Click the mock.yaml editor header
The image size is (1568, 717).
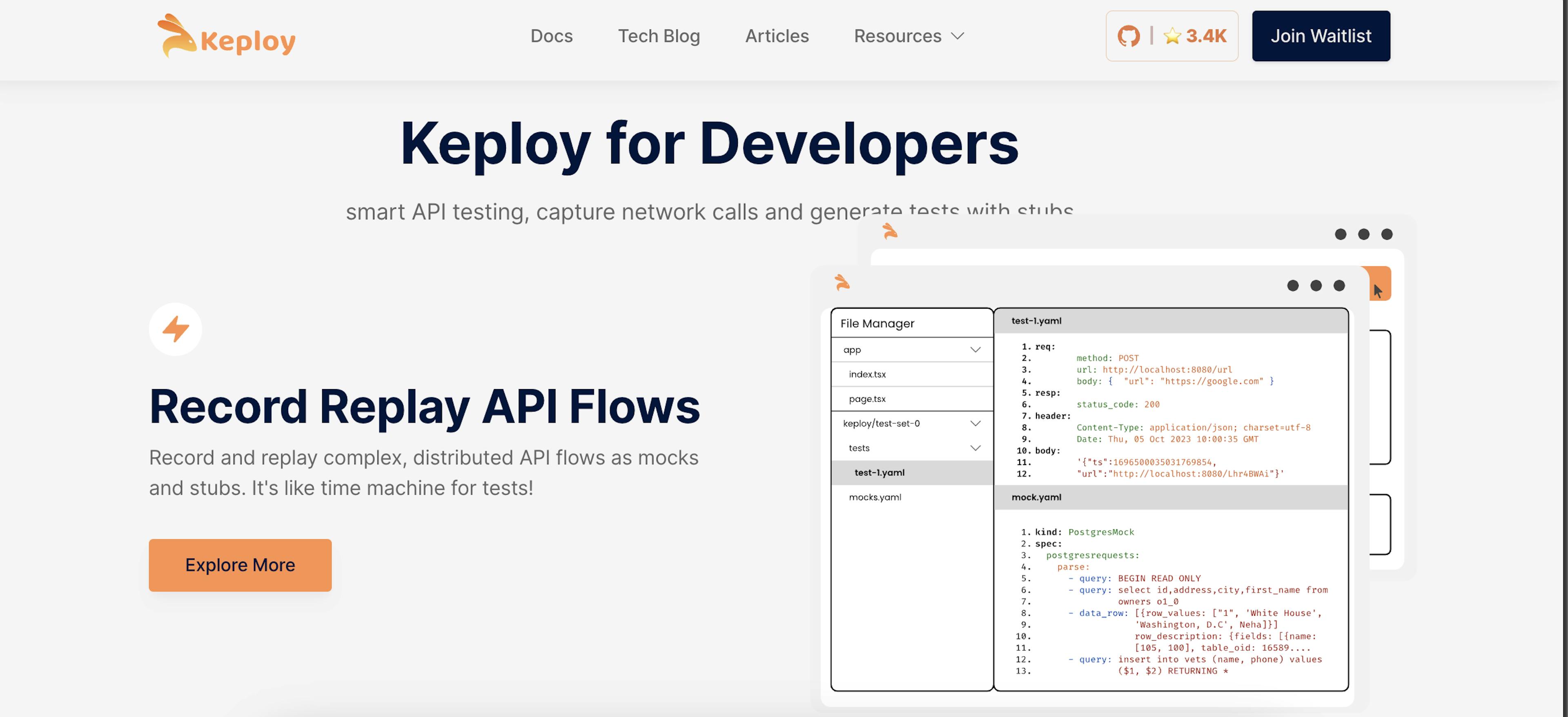click(x=1171, y=497)
